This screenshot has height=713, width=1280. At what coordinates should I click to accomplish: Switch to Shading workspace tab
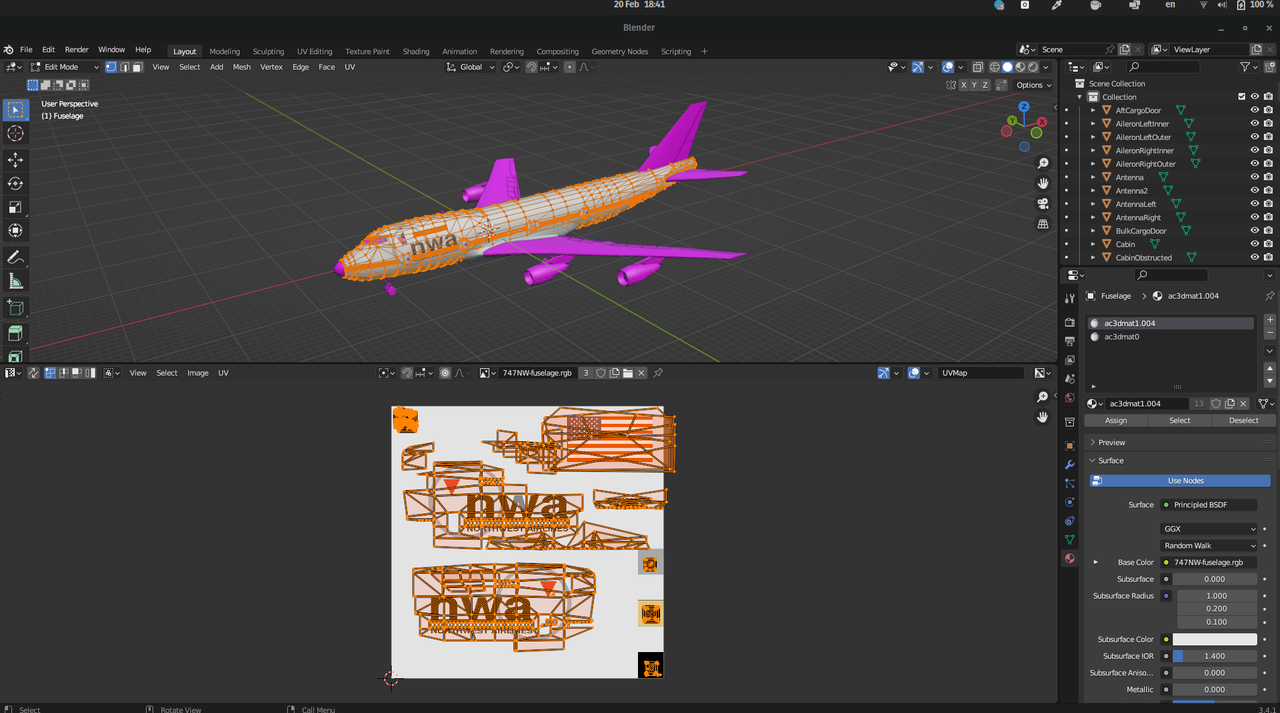pos(416,51)
